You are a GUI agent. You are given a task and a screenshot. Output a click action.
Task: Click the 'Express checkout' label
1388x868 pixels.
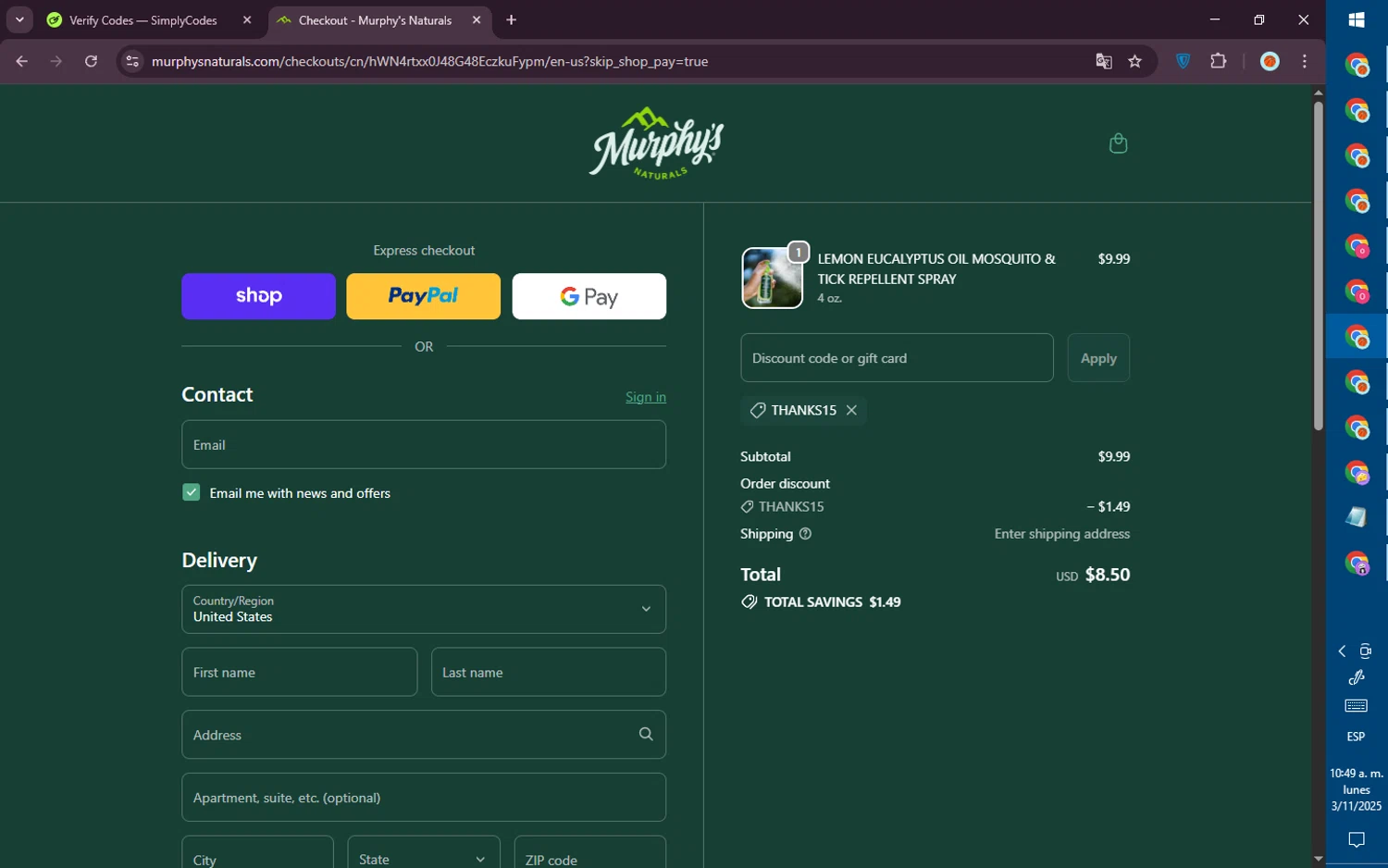[424, 251]
